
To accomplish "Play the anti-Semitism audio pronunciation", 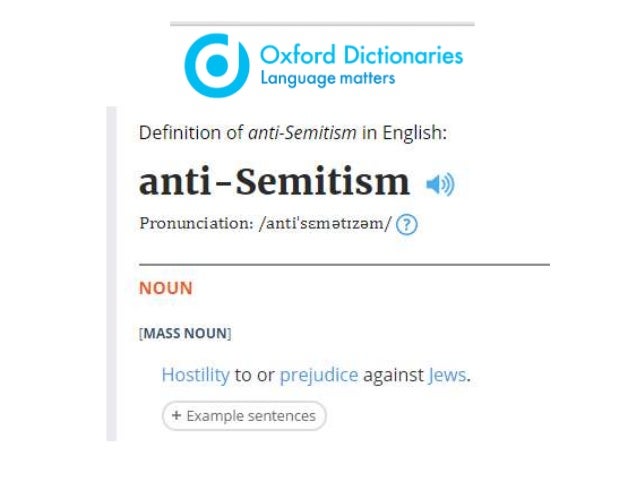I will (440, 185).
